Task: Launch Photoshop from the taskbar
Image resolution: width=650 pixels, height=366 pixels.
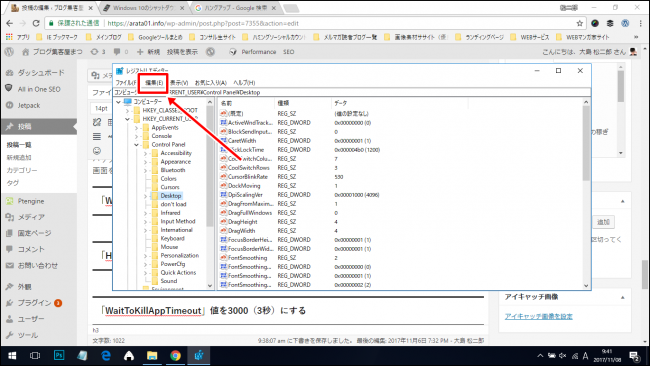Action: [x=59, y=356]
